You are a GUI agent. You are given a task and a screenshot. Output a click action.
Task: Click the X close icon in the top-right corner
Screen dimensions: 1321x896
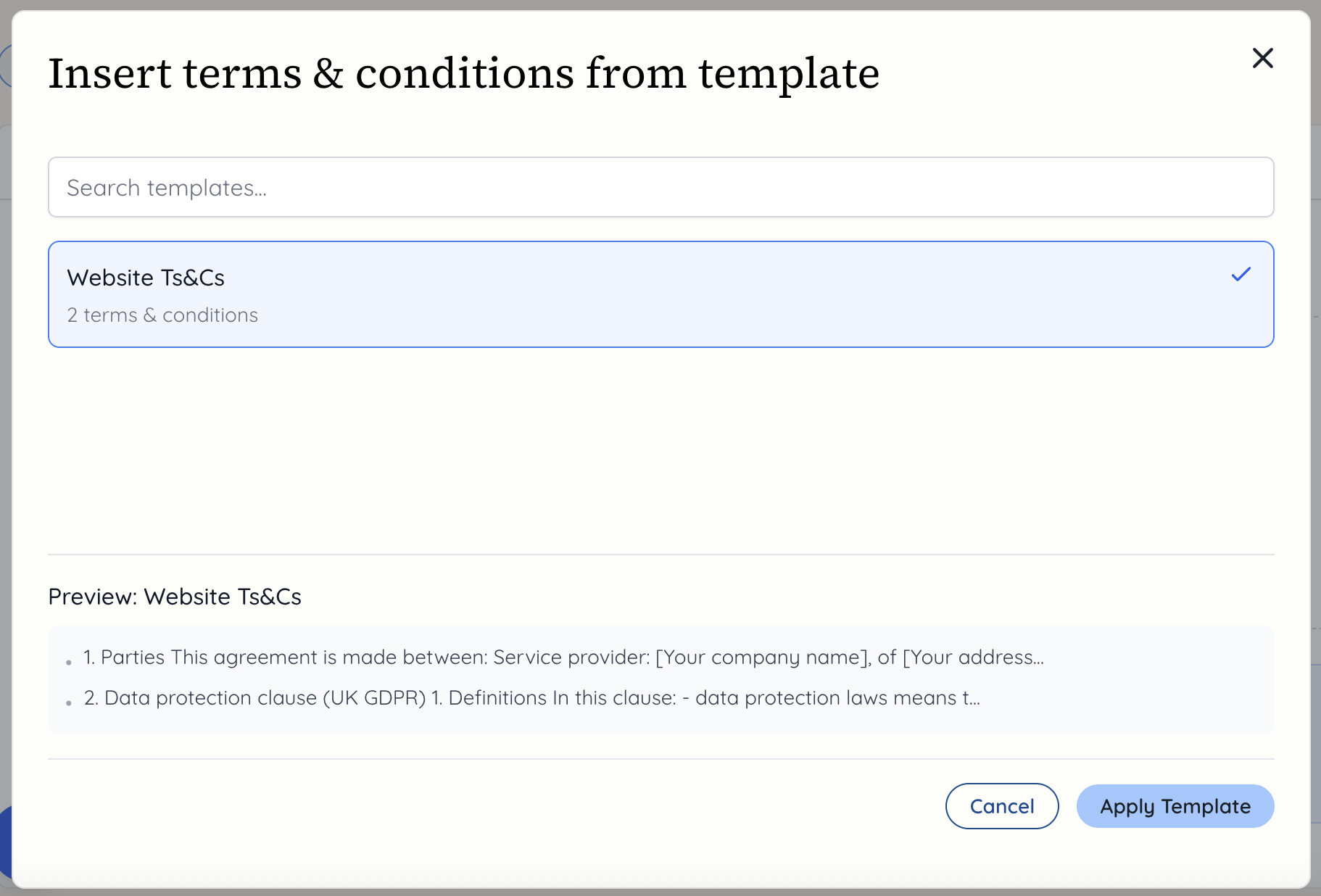pyautogui.click(x=1262, y=59)
